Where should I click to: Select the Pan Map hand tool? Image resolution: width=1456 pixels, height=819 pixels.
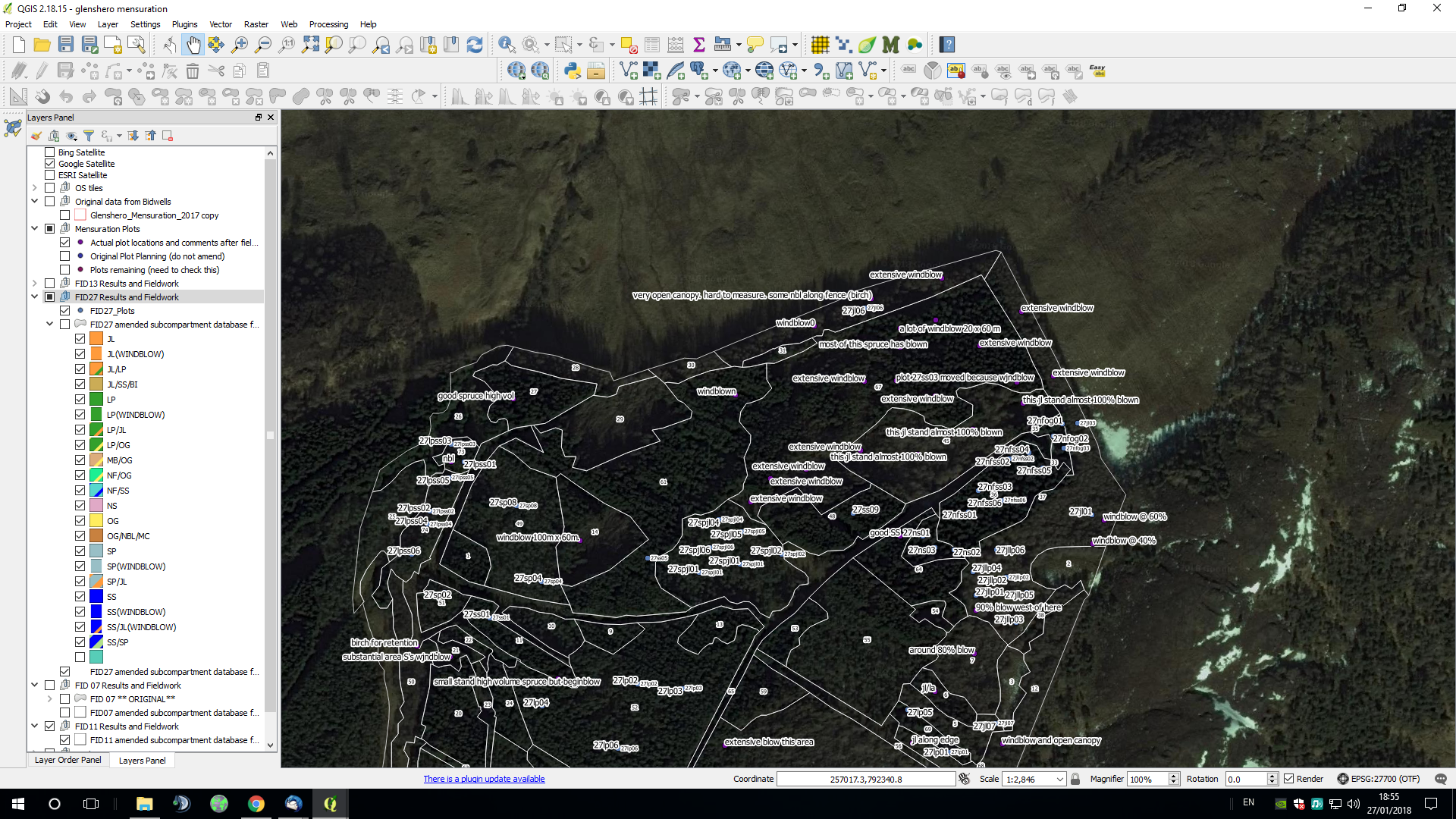[x=193, y=45]
